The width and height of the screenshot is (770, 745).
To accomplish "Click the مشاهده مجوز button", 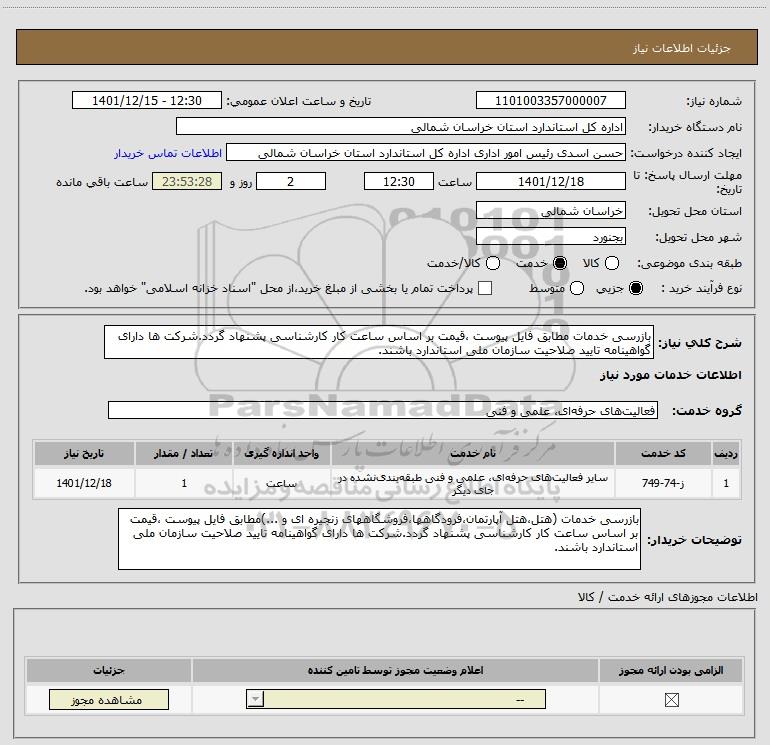I will 109,699.
